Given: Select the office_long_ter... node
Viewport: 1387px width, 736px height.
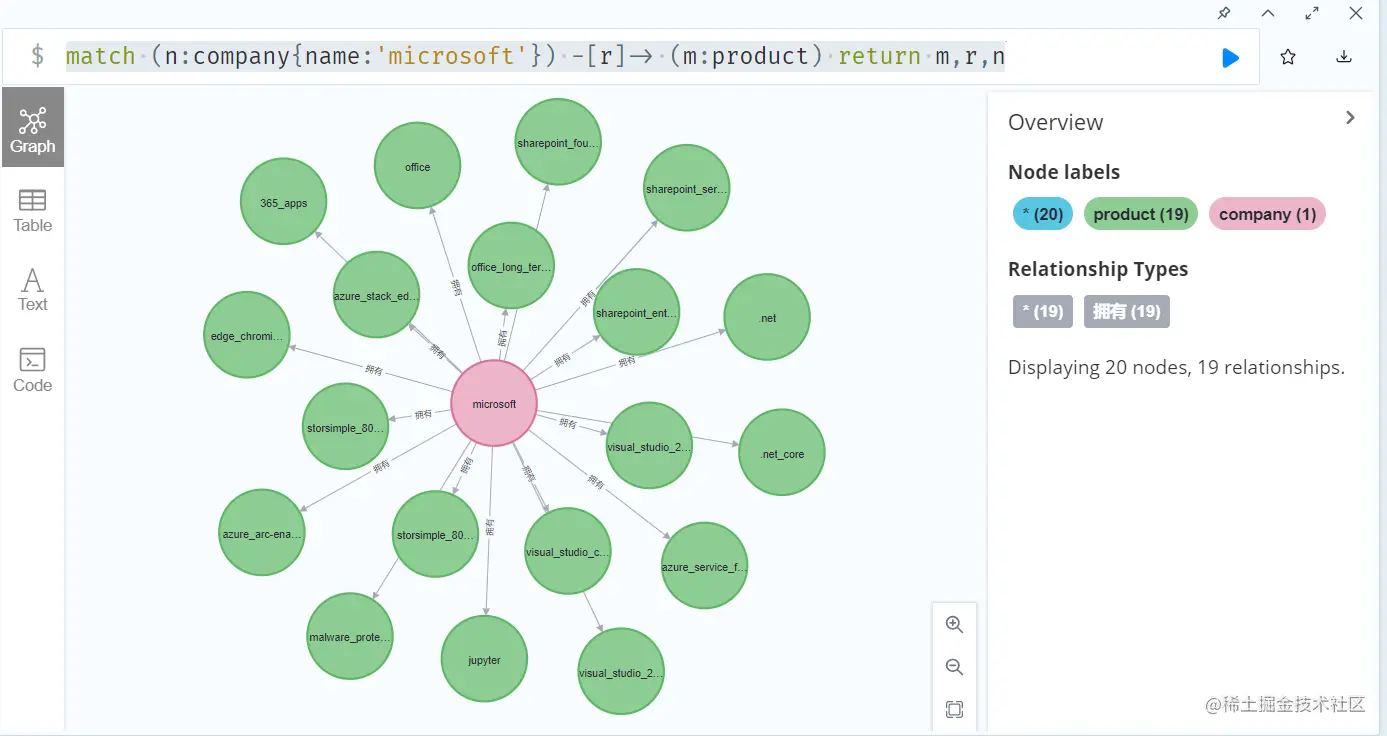Looking at the screenshot, I should (511, 266).
